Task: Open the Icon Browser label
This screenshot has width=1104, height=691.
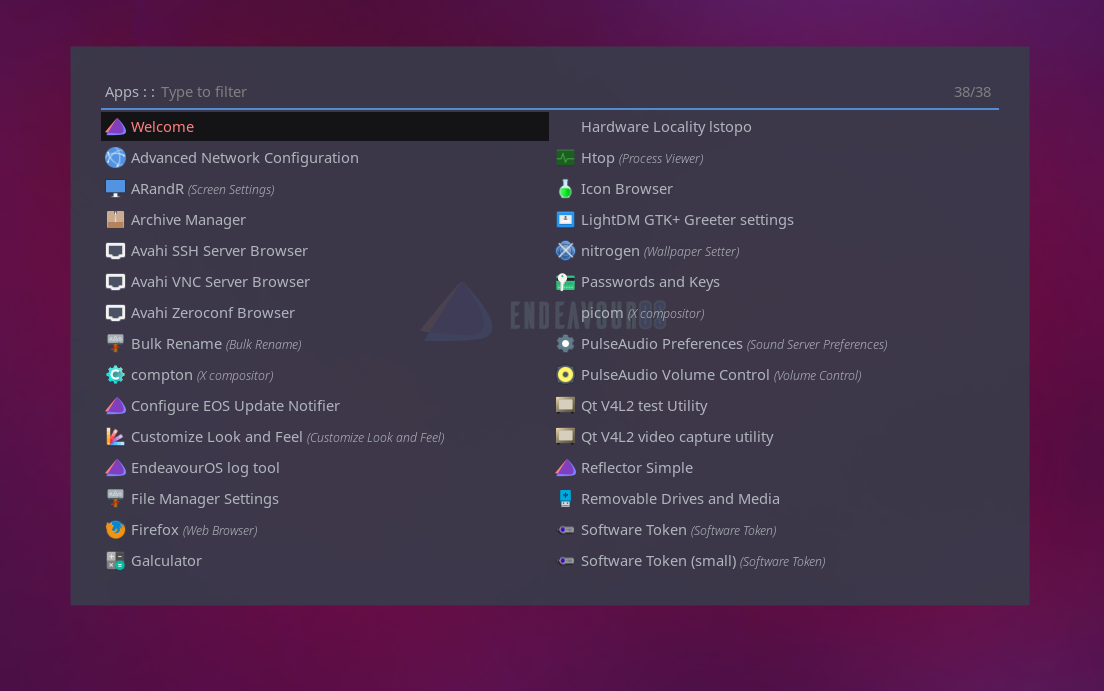Action: [x=627, y=189]
